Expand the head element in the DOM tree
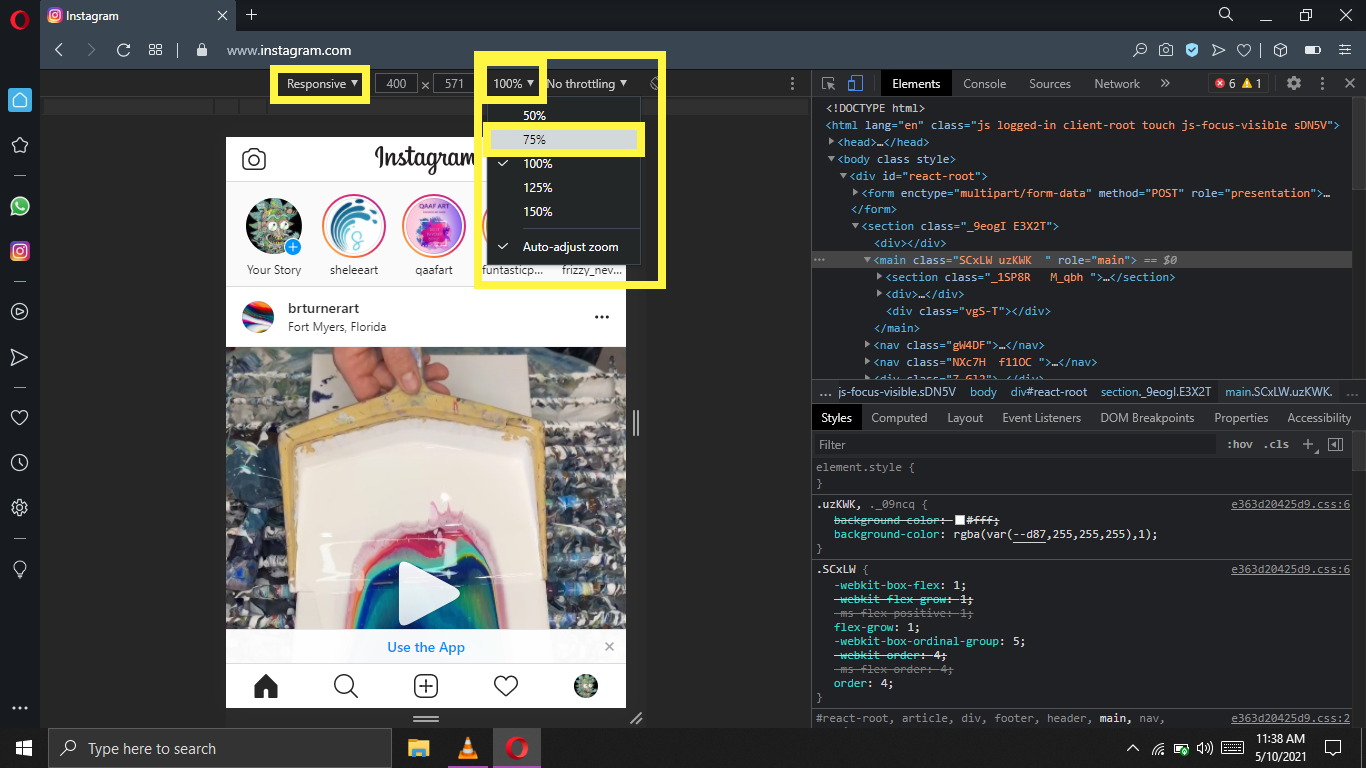 point(833,142)
